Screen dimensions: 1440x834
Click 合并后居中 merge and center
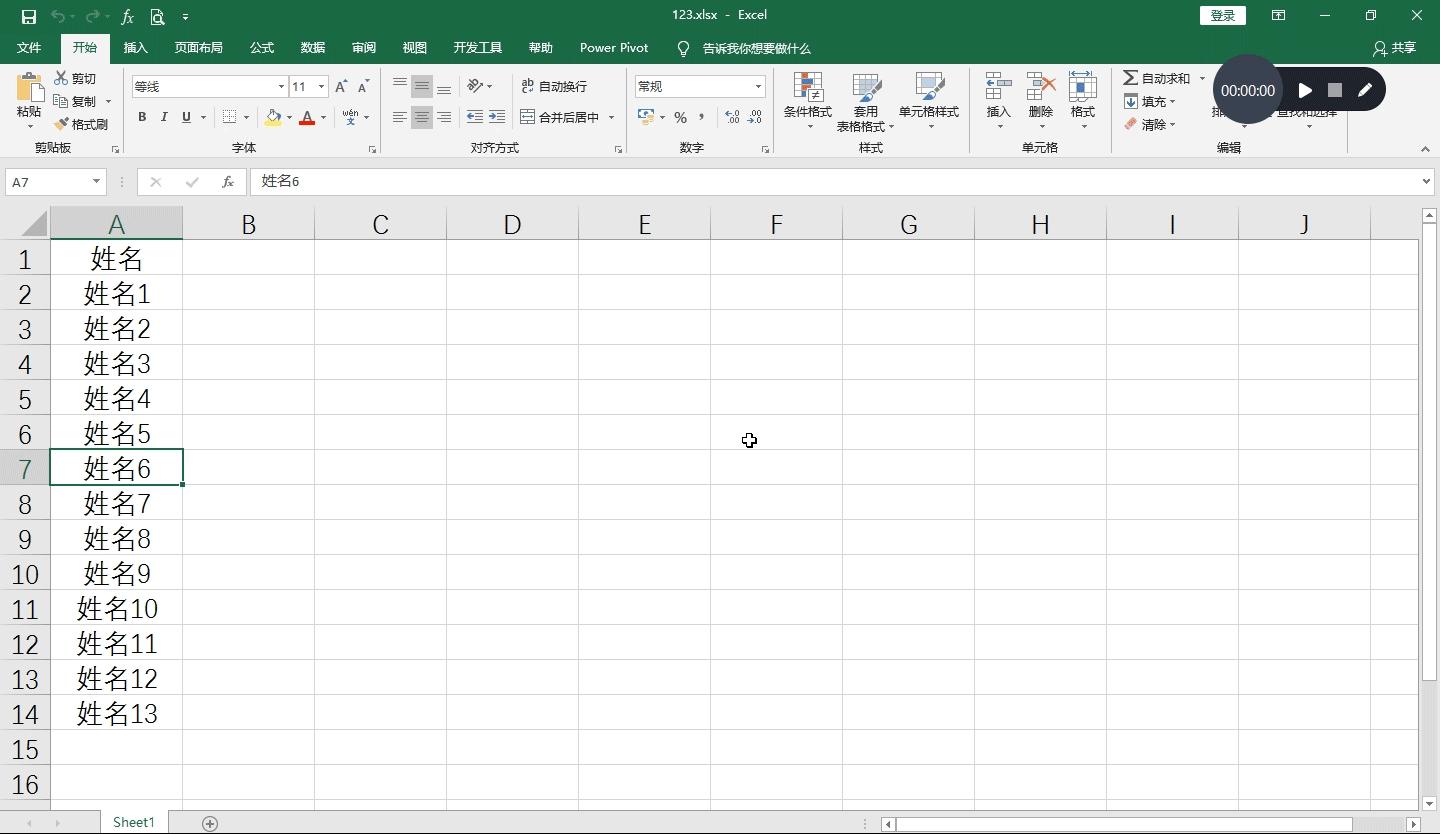(560, 117)
